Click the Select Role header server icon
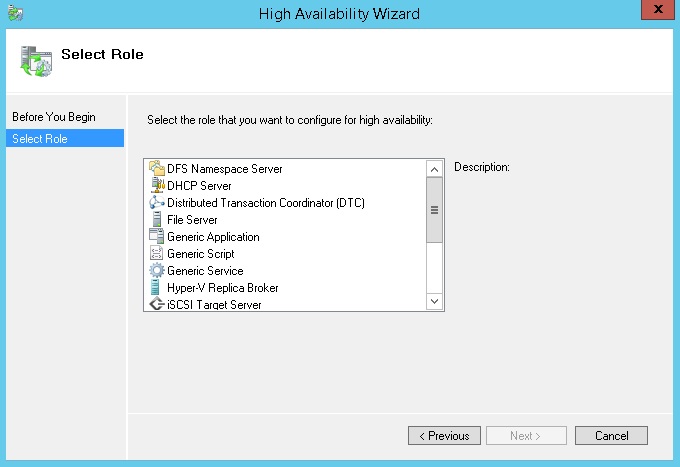 pyautogui.click(x=36, y=61)
